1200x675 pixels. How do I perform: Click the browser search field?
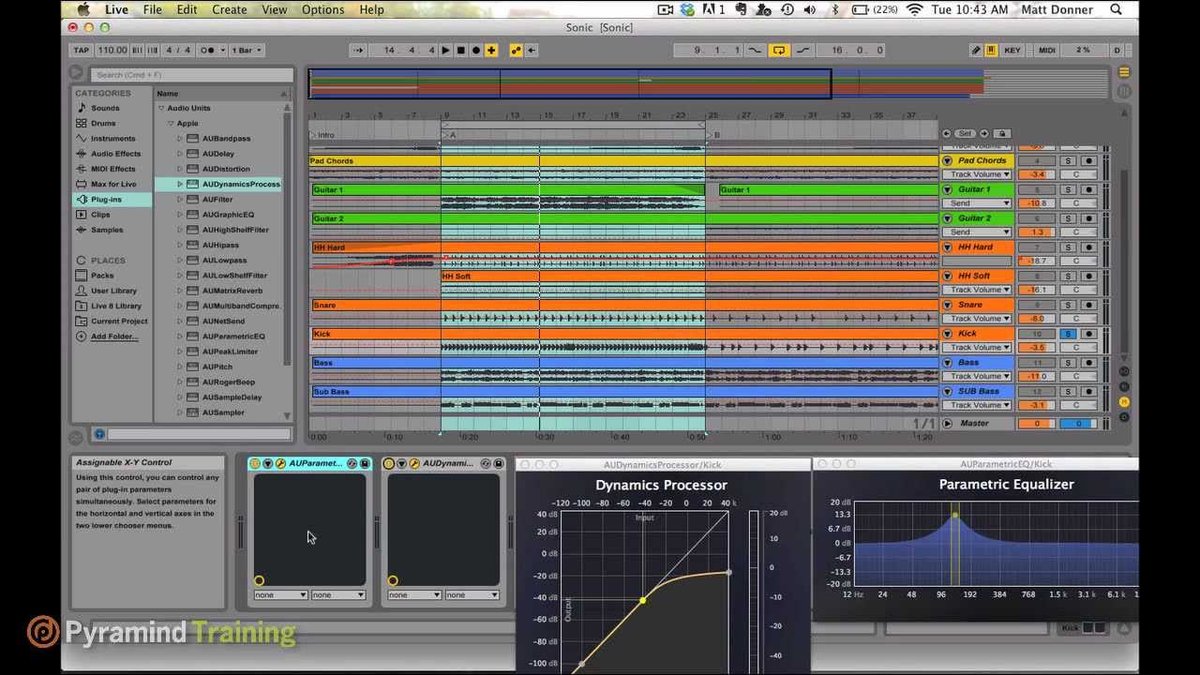coord(190,74)
